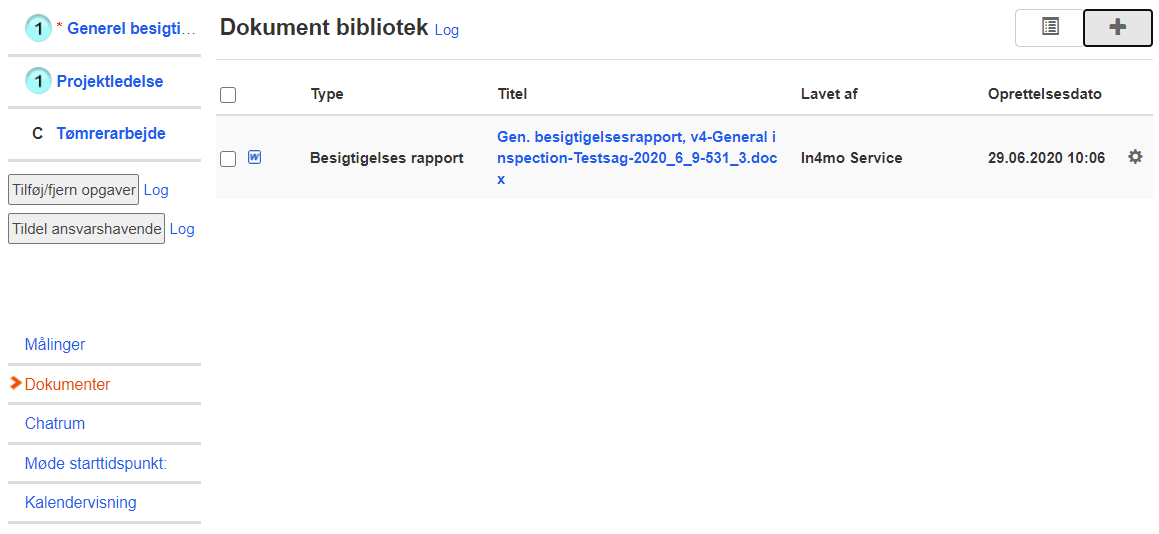The height and width of the screenshot is (534, 1159).
Task: Check the Besigtigelses rapport row checkbox
Action: click(228, 159)
